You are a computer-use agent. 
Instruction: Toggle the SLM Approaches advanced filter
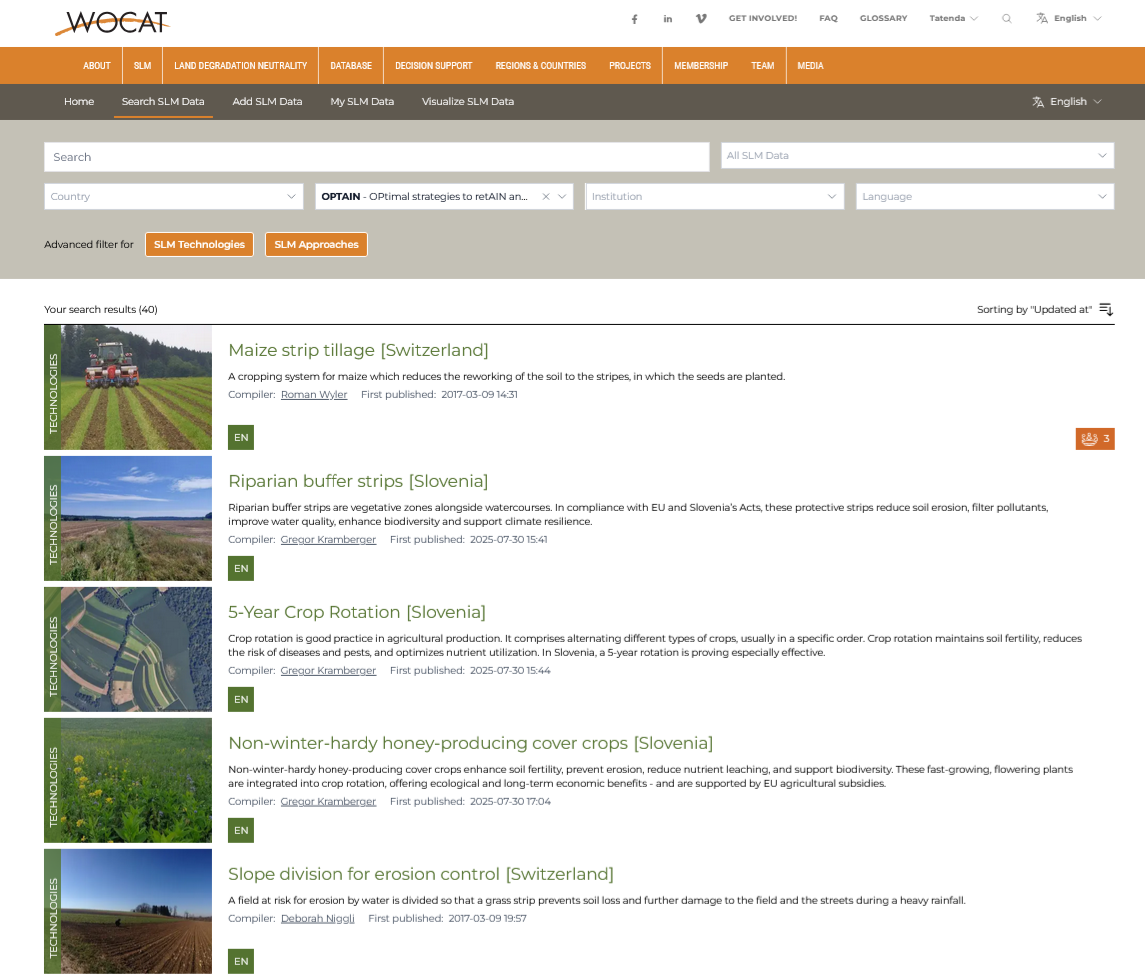(x=316, y=245)
